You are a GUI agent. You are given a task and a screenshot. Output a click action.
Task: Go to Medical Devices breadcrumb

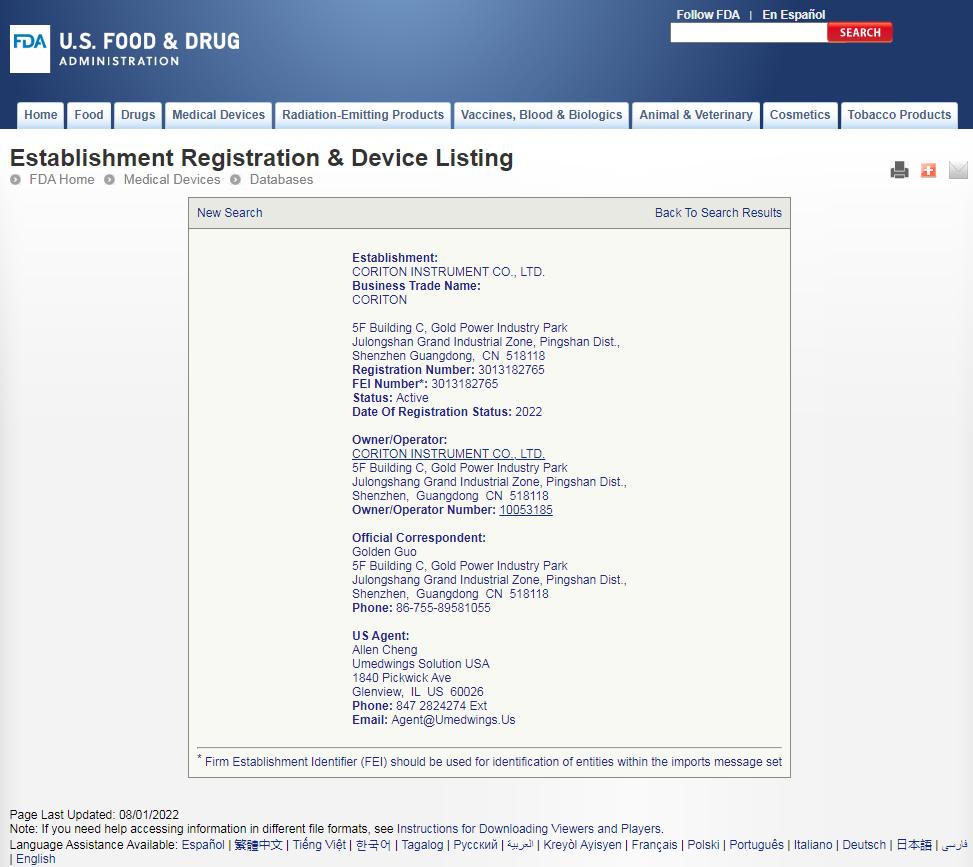point(172,179)
